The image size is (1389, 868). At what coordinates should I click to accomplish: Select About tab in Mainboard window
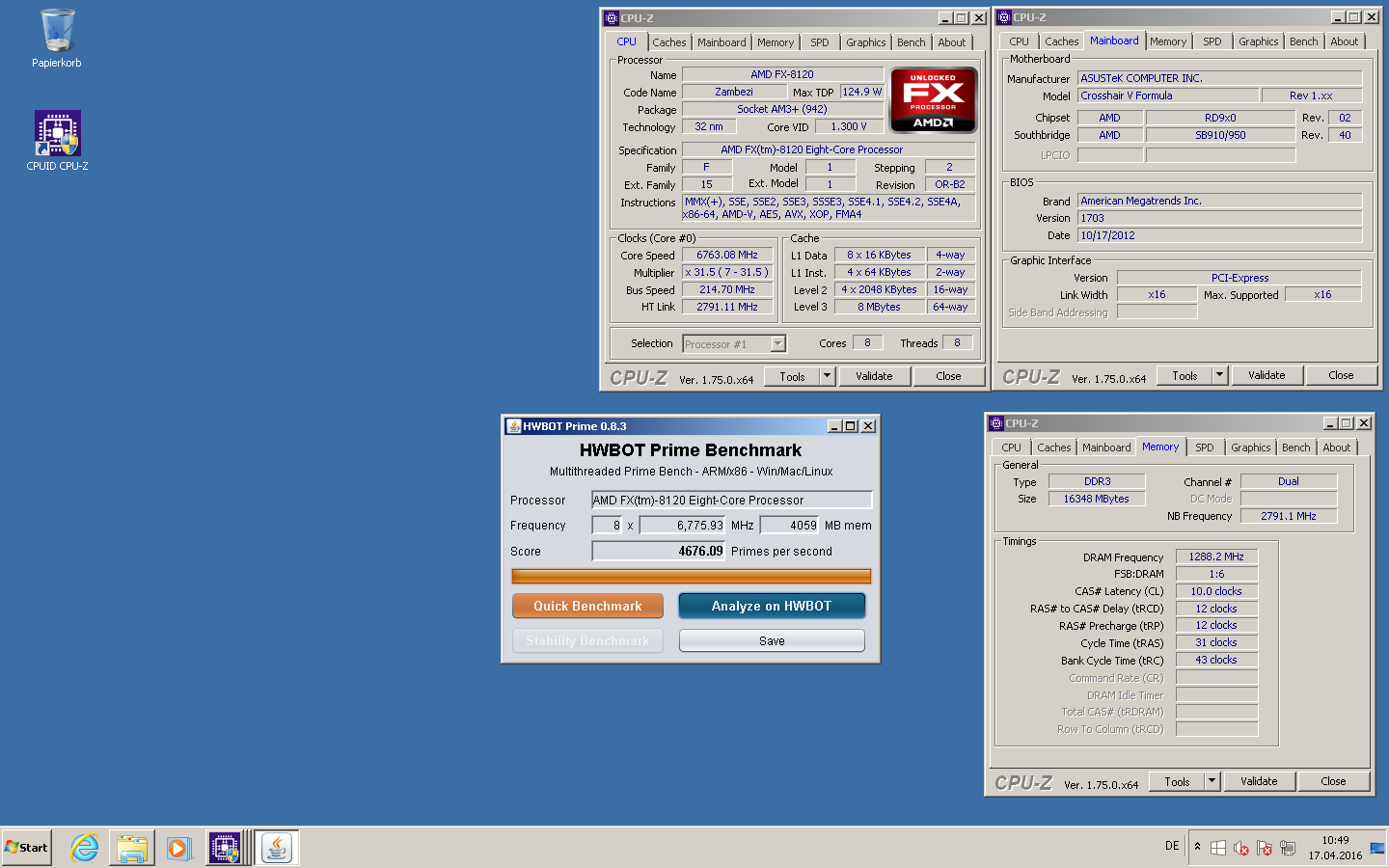(x=1345, y=41)
